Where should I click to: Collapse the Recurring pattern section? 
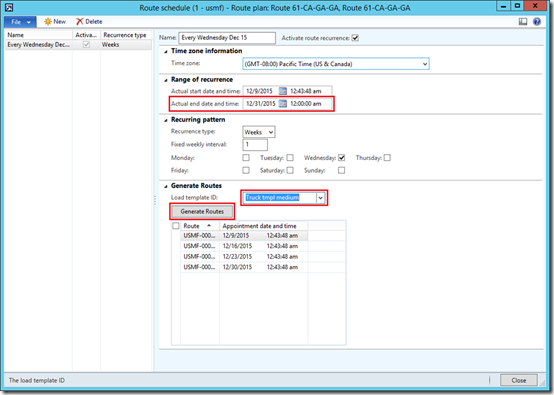click(x=166, y=120)
